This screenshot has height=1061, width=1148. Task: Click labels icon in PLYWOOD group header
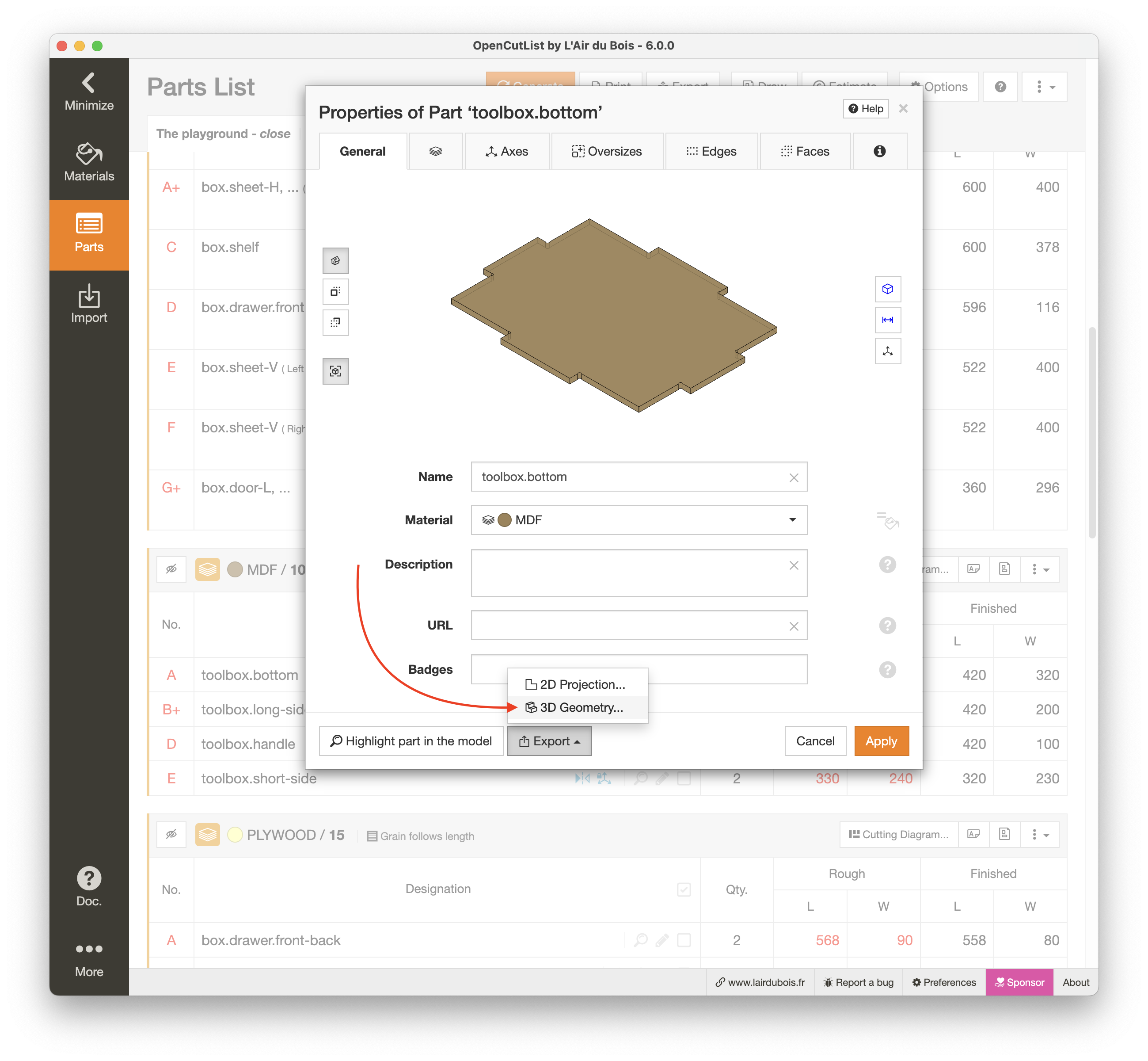[x=973, y=834]
